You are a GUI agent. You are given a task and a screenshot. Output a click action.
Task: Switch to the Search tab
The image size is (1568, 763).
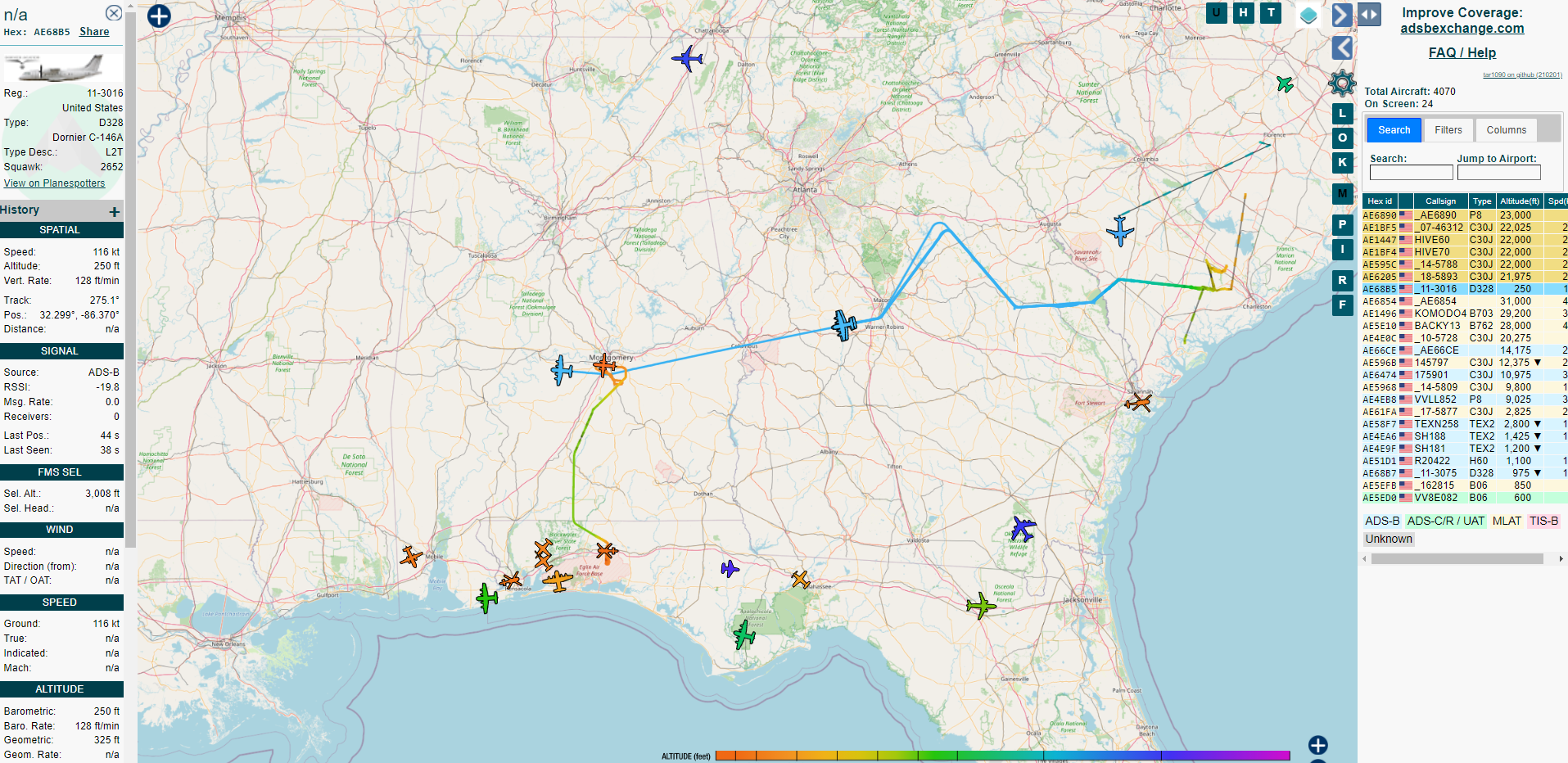[1394, 130]
